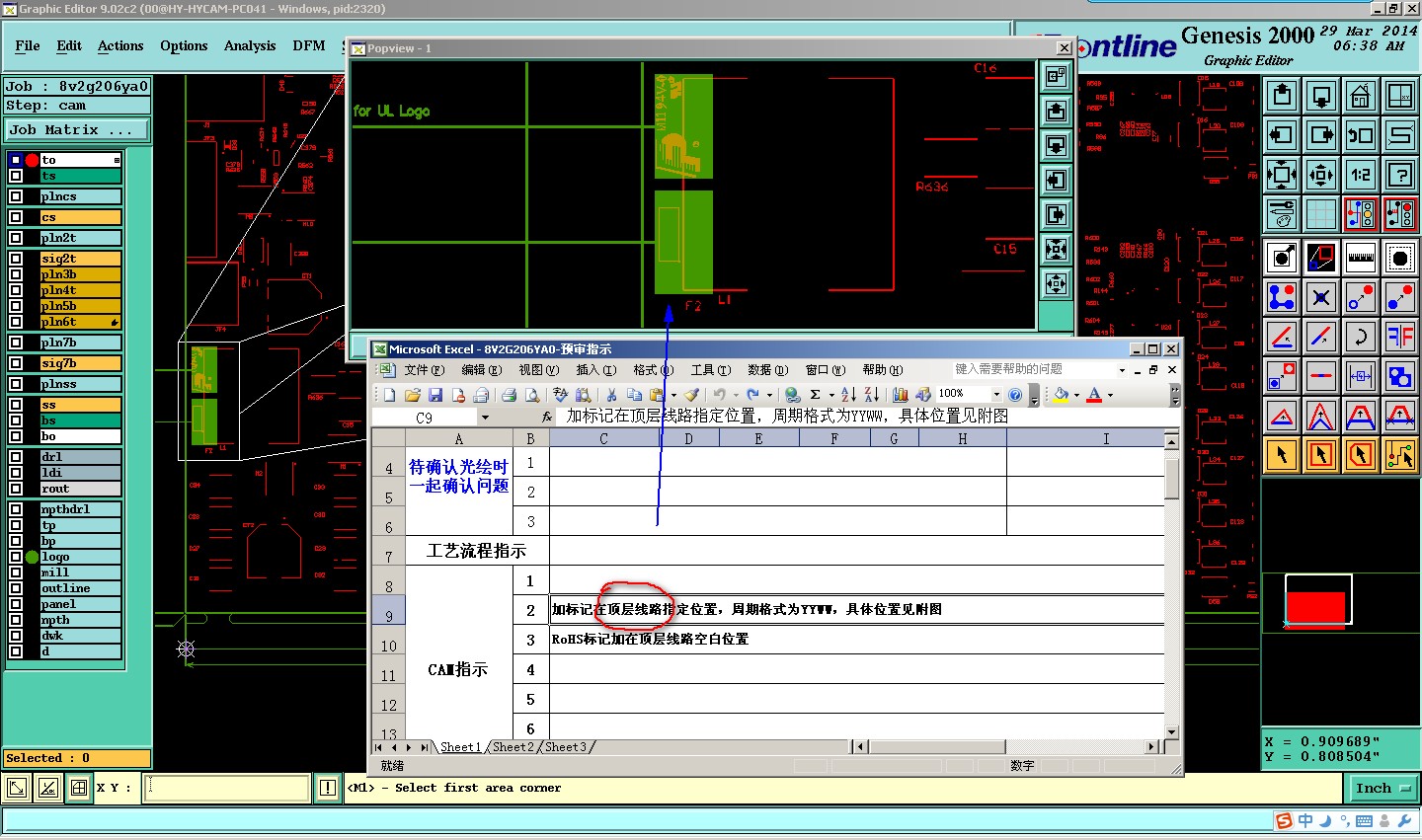Open the File menu in Graphic Editor
Viewport: 1422px width, 840px height.
click(x=28, y=45)
